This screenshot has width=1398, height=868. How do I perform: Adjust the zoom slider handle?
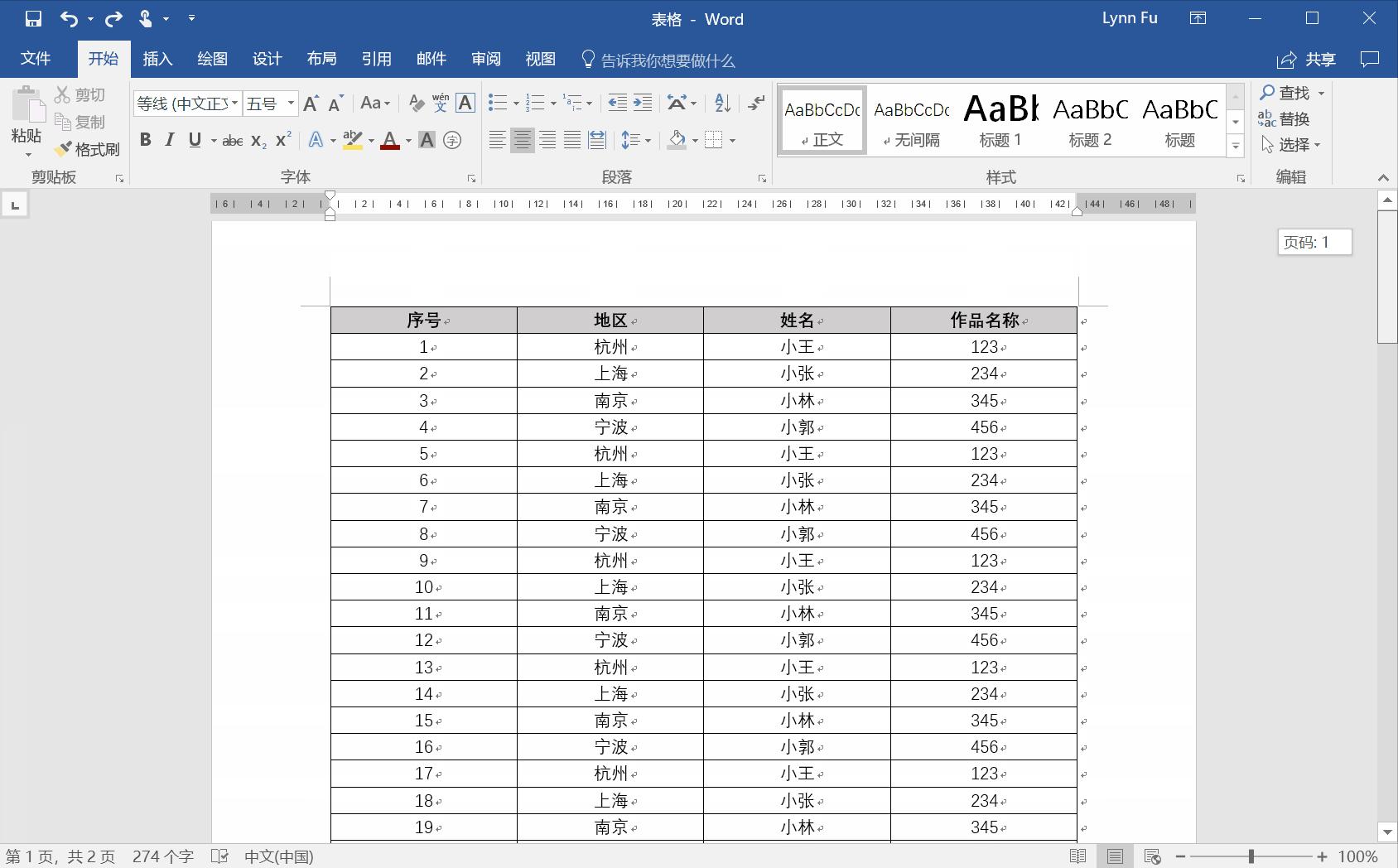click(x=1251, y=856)
